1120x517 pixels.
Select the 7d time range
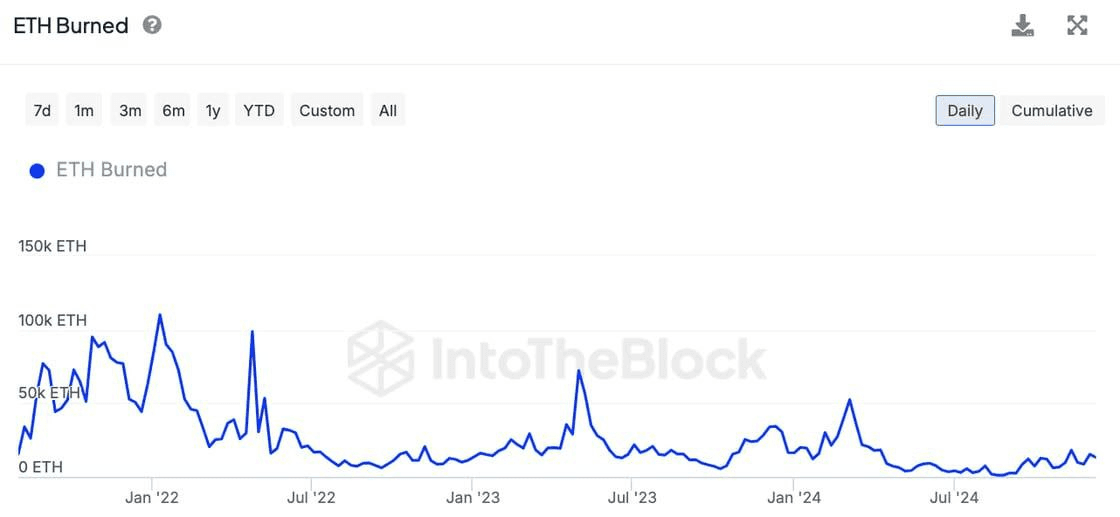tap(42, 111)
